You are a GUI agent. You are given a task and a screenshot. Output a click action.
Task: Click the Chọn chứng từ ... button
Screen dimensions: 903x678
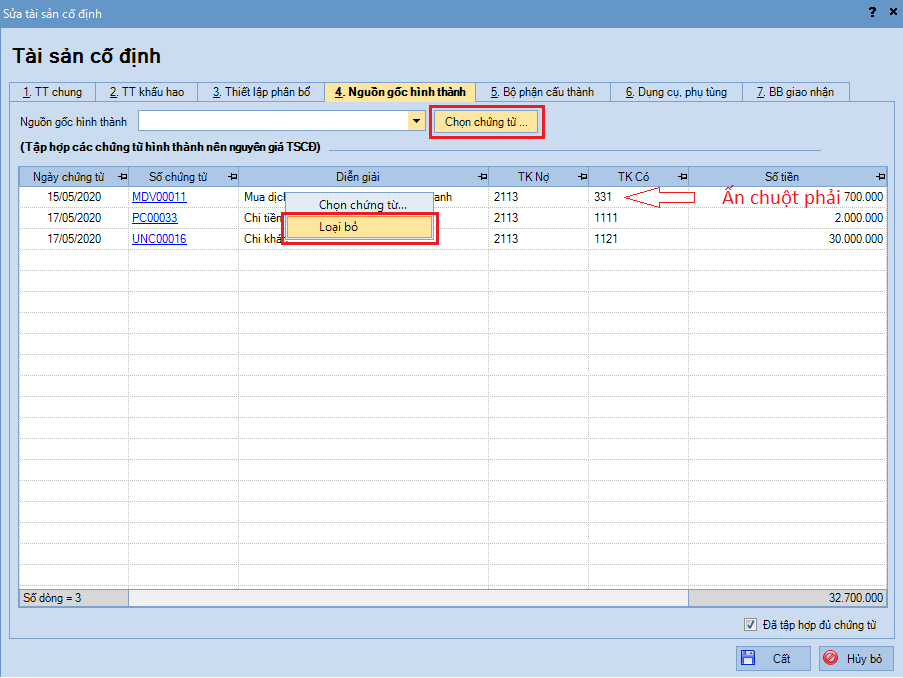[486, 122]
